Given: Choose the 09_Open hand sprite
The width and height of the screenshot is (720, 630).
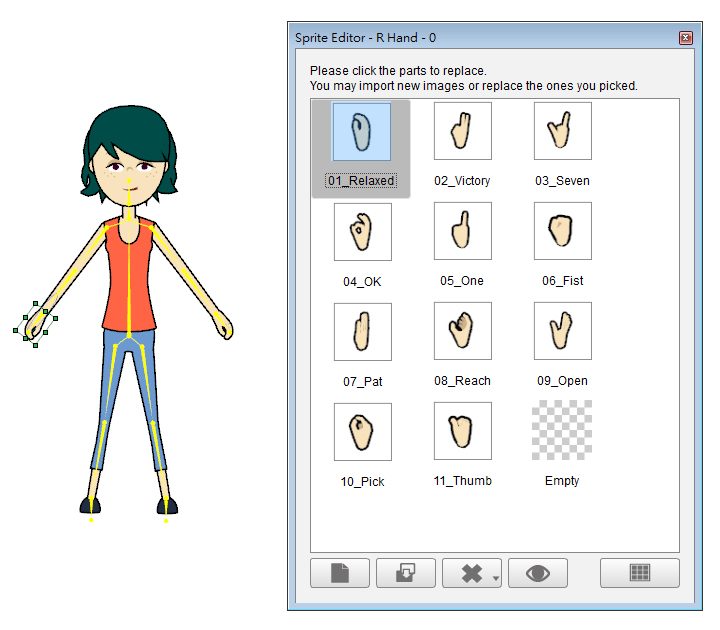Looking at the screenshot, I should [562, 332].
